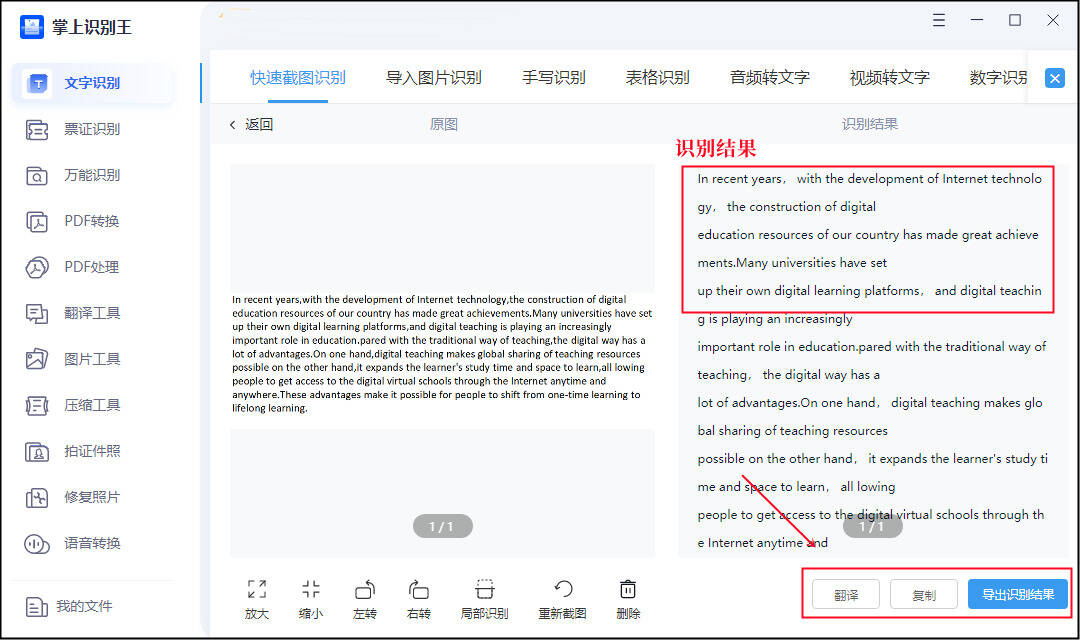1080x640 pixels.
Task: Click the 导出识别结果 button
Action: (x=1018, y=594)
